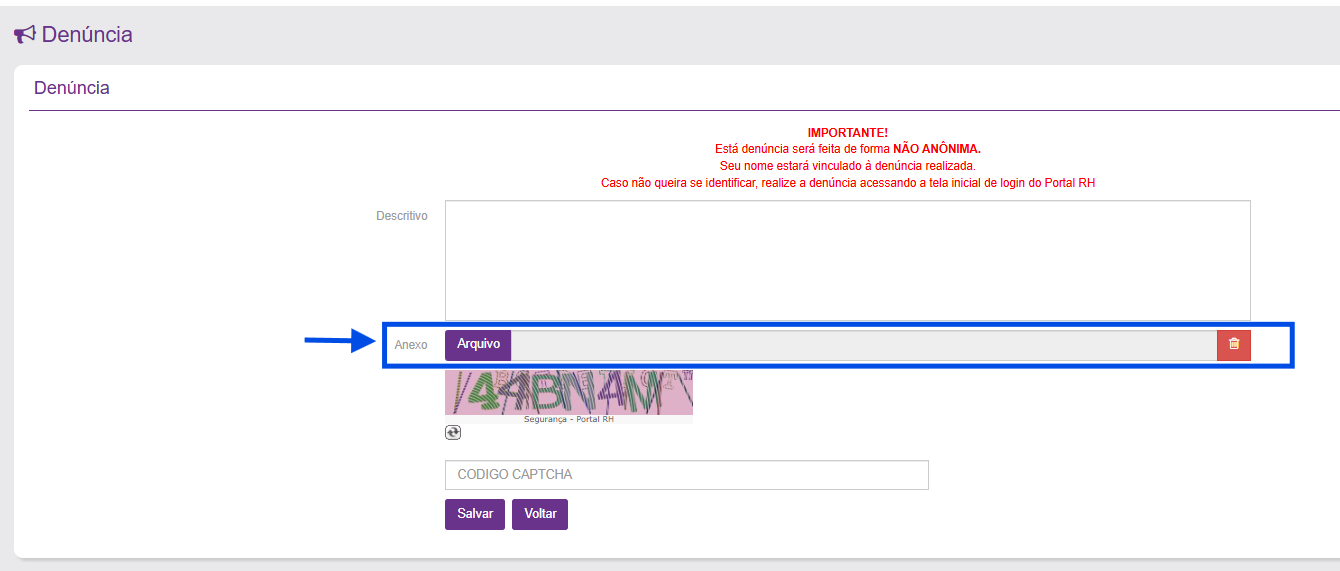Click the Denúncia panel header text

pos(72,88)
